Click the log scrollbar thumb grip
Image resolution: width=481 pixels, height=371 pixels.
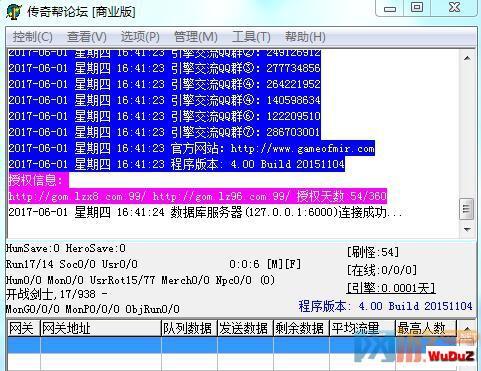tap(466, 209)
